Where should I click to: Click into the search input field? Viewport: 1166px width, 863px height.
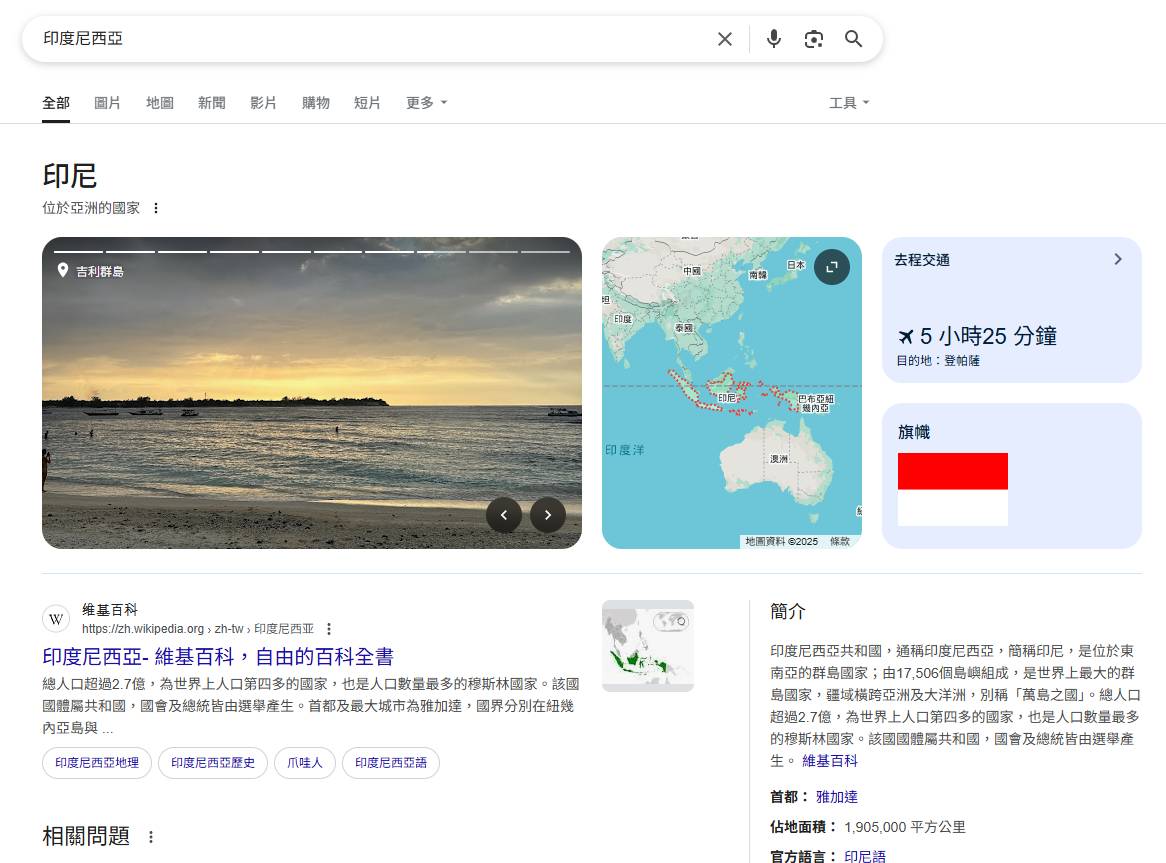[372, 39]
